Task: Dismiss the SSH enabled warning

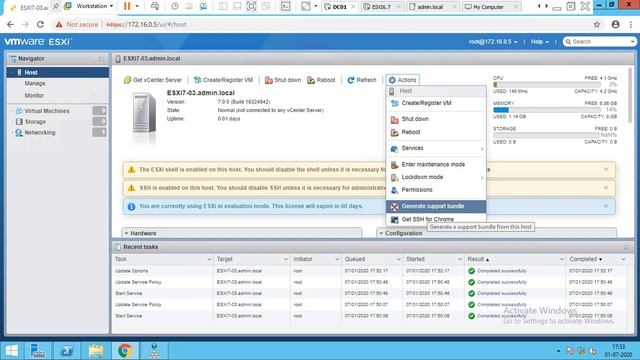Action: pos(606,188)
